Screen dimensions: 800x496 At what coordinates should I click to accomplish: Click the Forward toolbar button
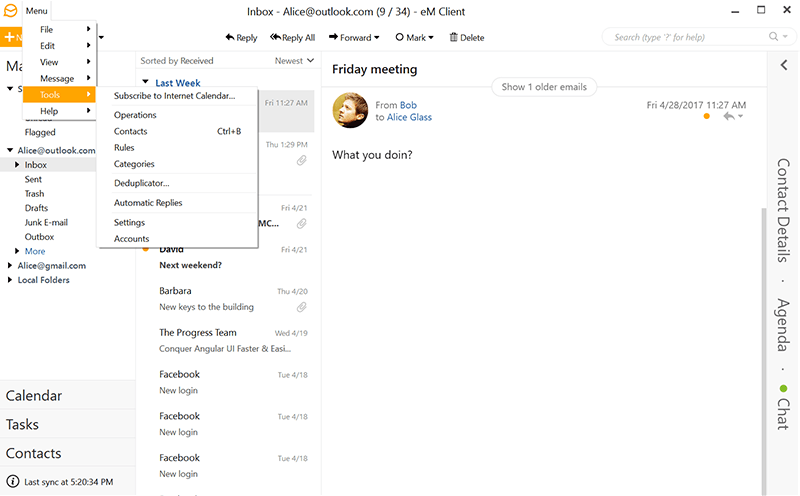click(354, 37)
